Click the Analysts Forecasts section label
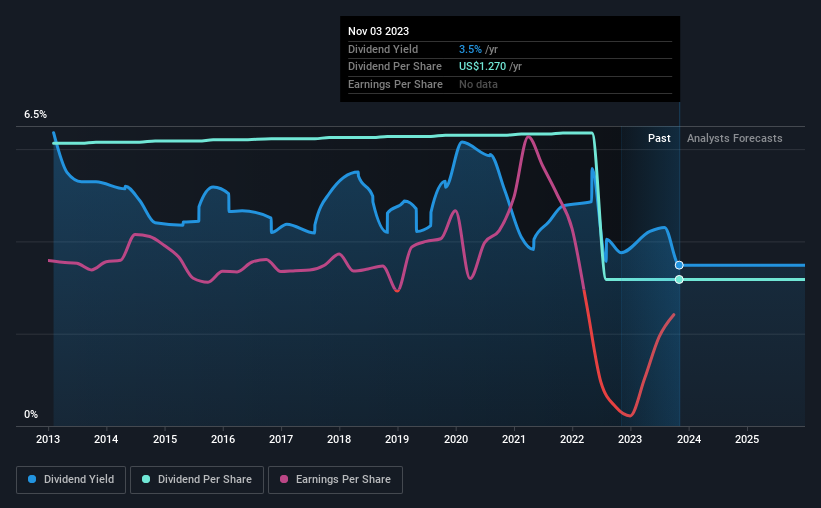Viewport: 821px width, 508px height. point(735,138)
